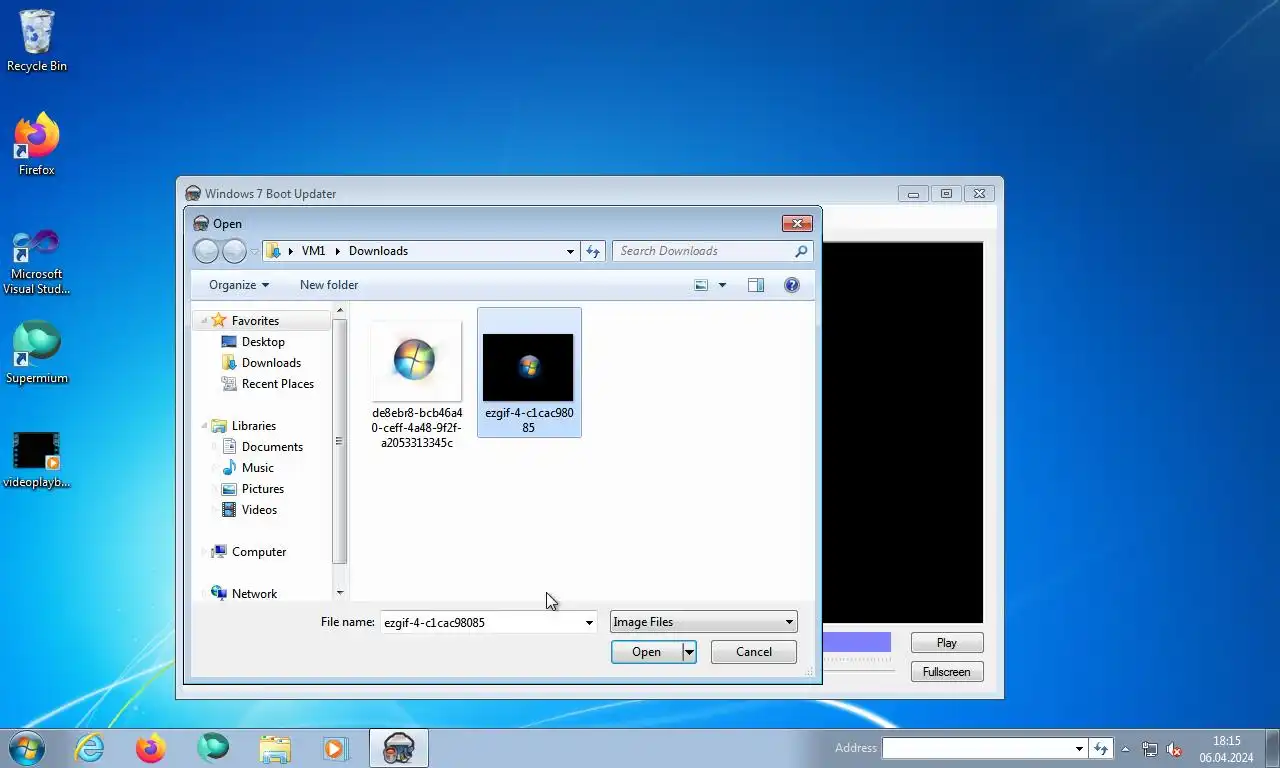Click VM1 in the address path
The width and height of the screenshot is (1280, 768).
(313, 251)
